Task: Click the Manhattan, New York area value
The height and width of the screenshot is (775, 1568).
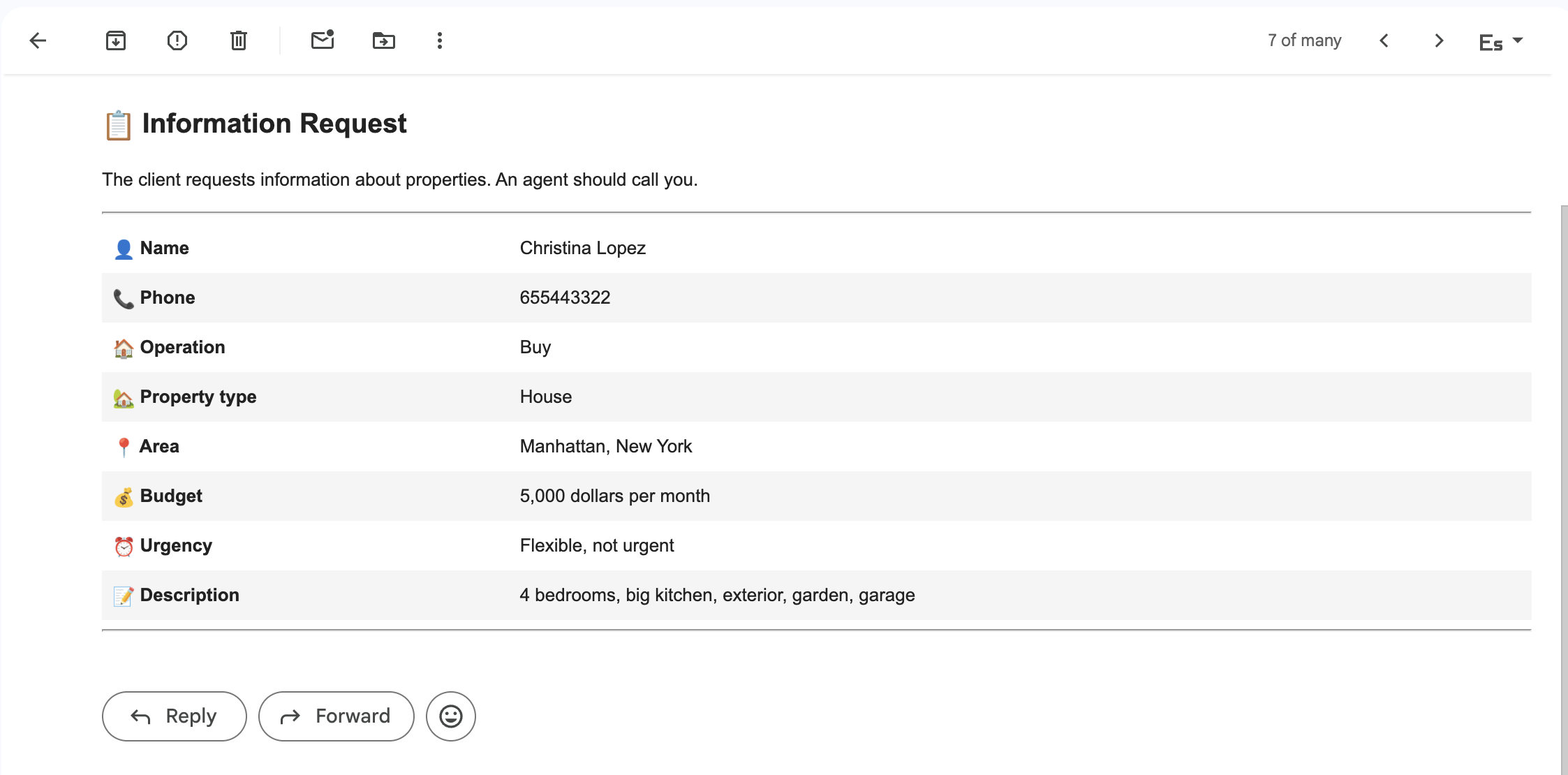Action: tap(606, 446)
